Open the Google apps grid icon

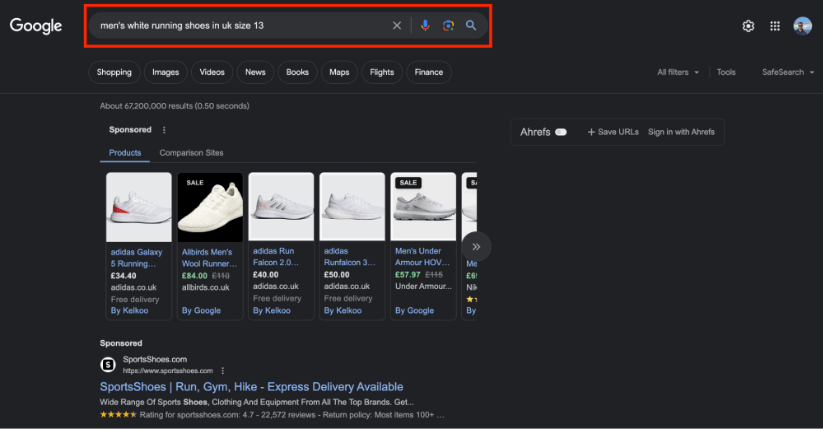(x=775, y=26)
